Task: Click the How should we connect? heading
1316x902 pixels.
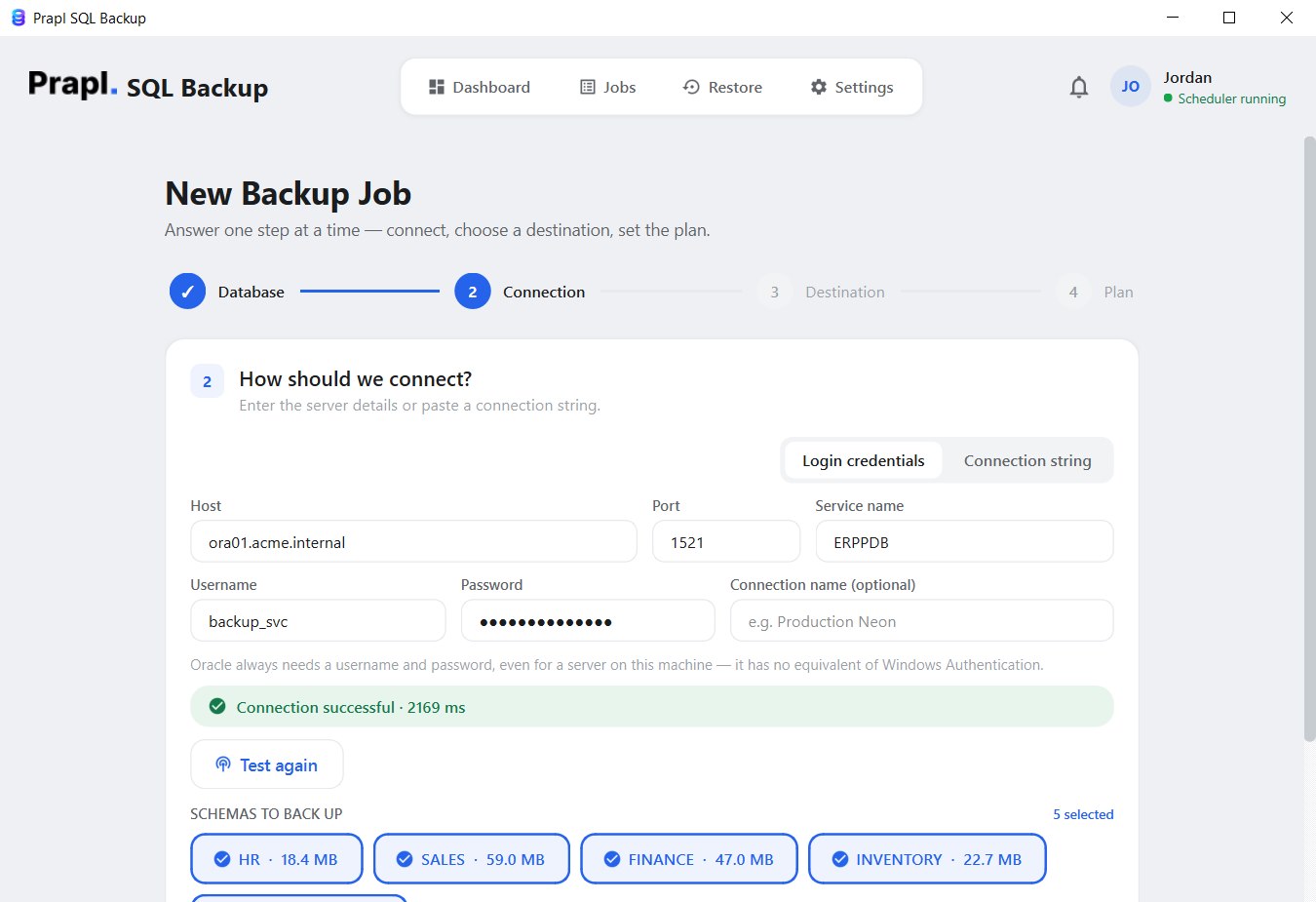Action: (355, 378)
